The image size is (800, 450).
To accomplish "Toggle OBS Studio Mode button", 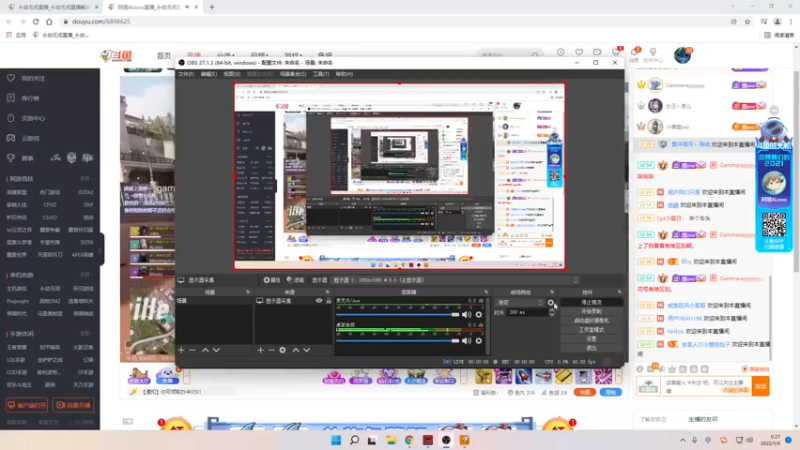I will coord(591,330).
